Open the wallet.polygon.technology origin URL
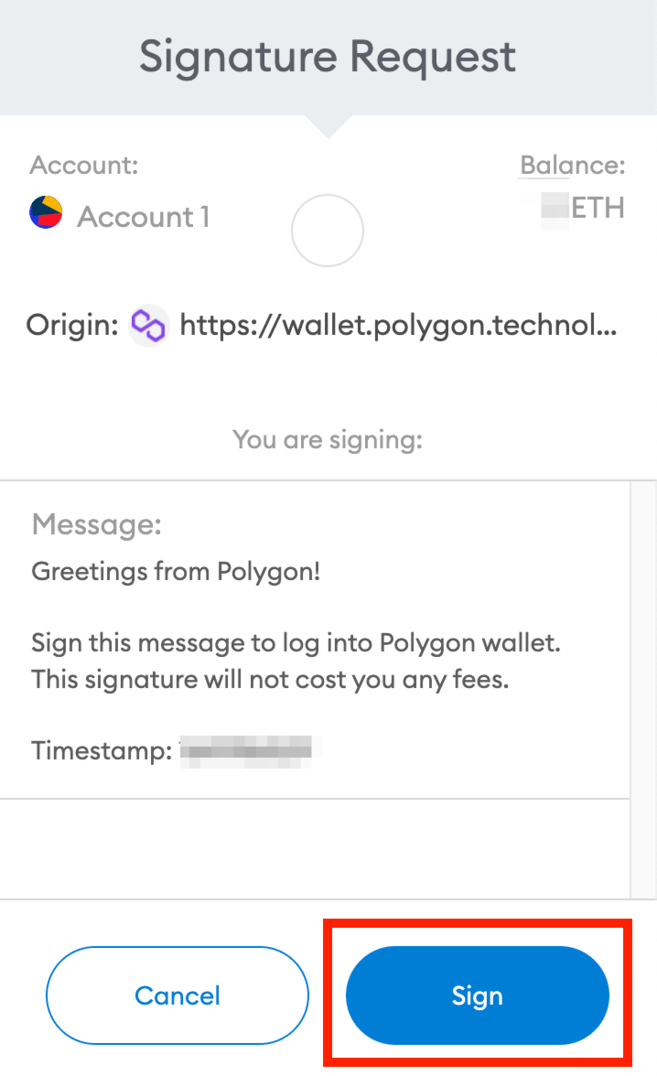This screenshot has width=657, height=1076. click(398, 325)
